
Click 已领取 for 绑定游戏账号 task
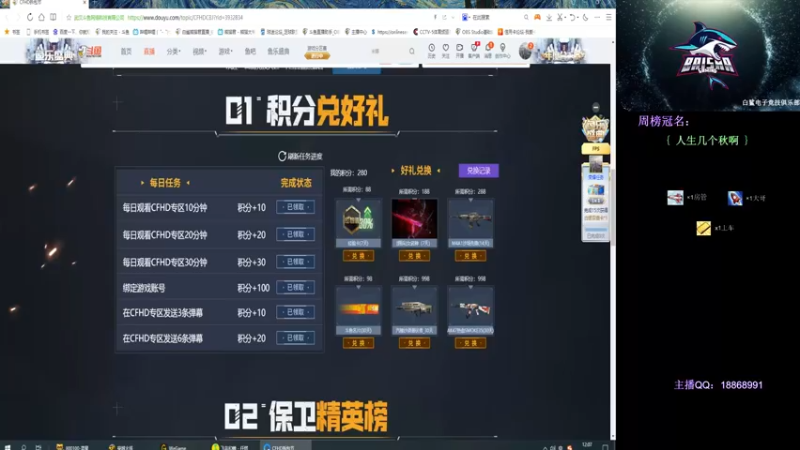click(x=295, y=288)
